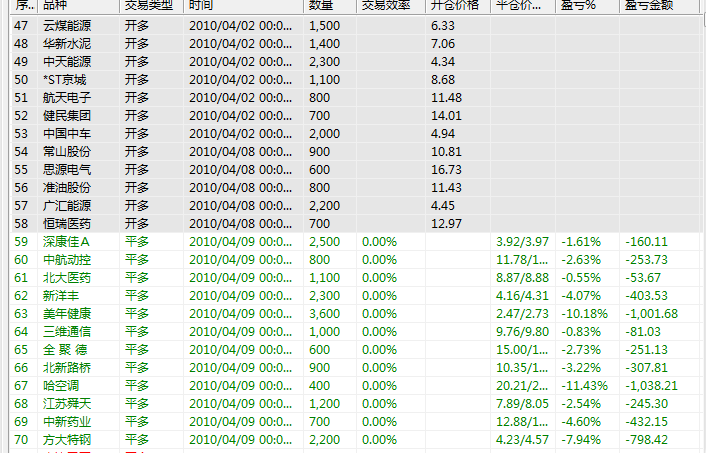Click loss percentage -7.94%
Screen dimensions: 706x453
581,440
